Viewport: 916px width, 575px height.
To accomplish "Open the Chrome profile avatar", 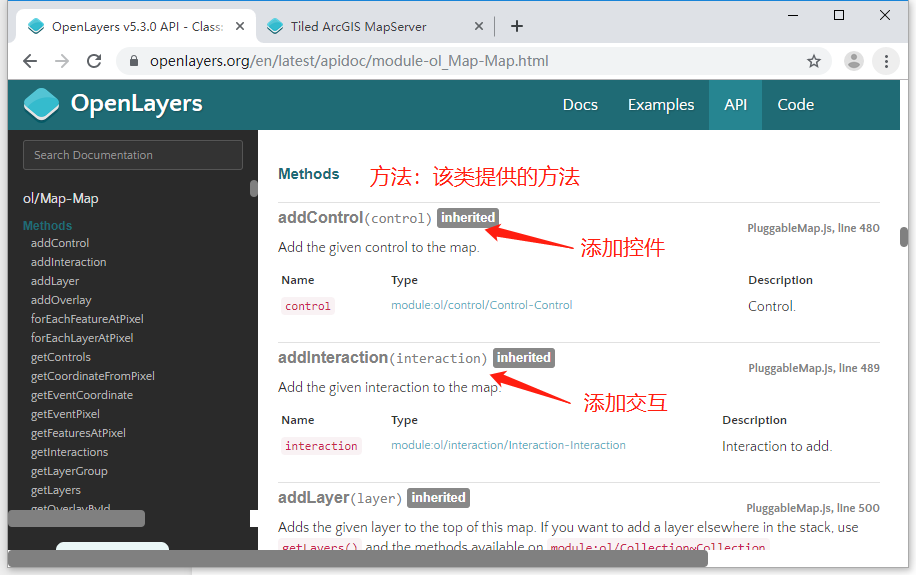I will click(x=853, y=61).
